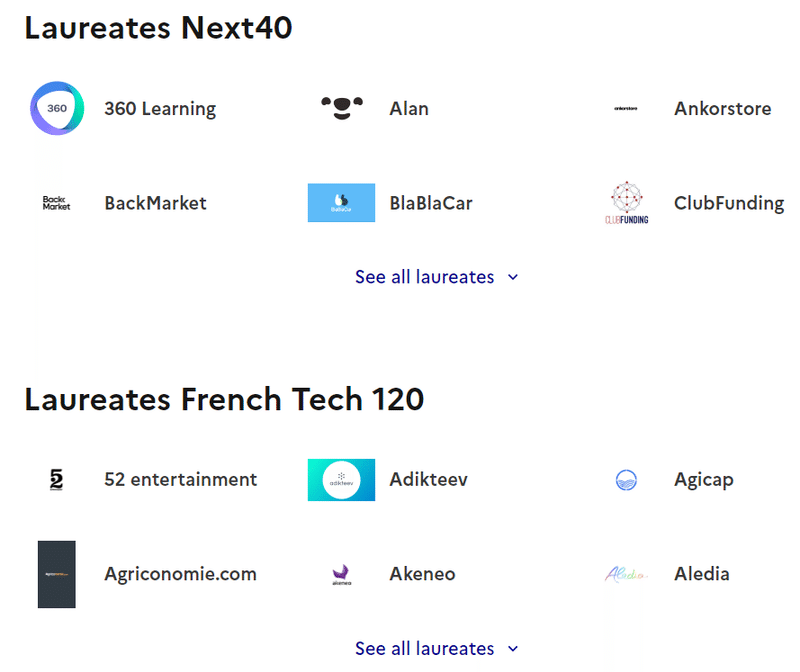800x672 pixels.
Task: Click the chevron beside Next40 See all laureates
Action: pos(513,277)
